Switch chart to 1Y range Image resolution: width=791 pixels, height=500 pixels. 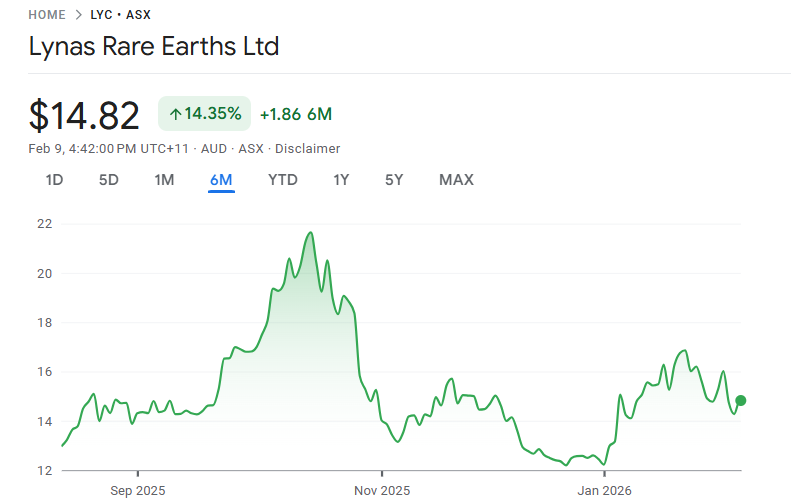[x=341, y=180]
